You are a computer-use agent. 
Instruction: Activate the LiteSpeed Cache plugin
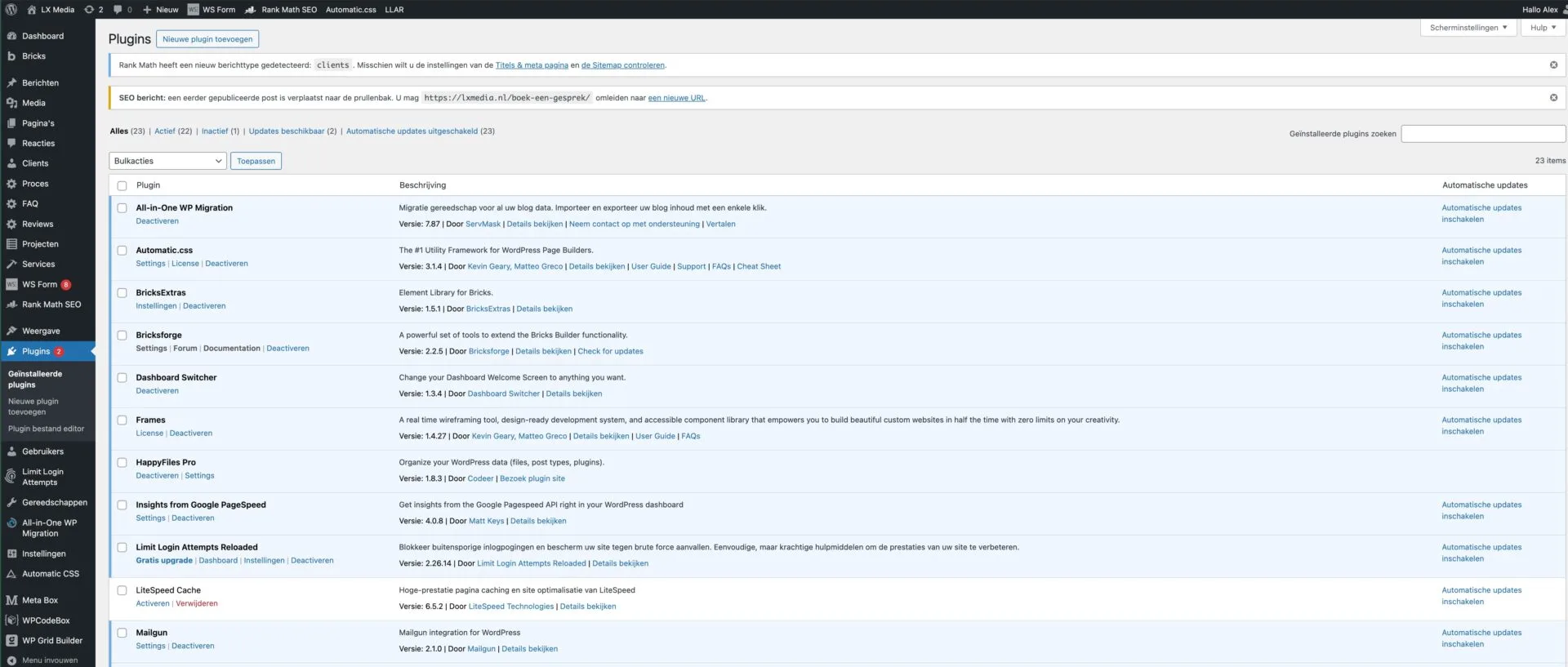coord(153,604)
